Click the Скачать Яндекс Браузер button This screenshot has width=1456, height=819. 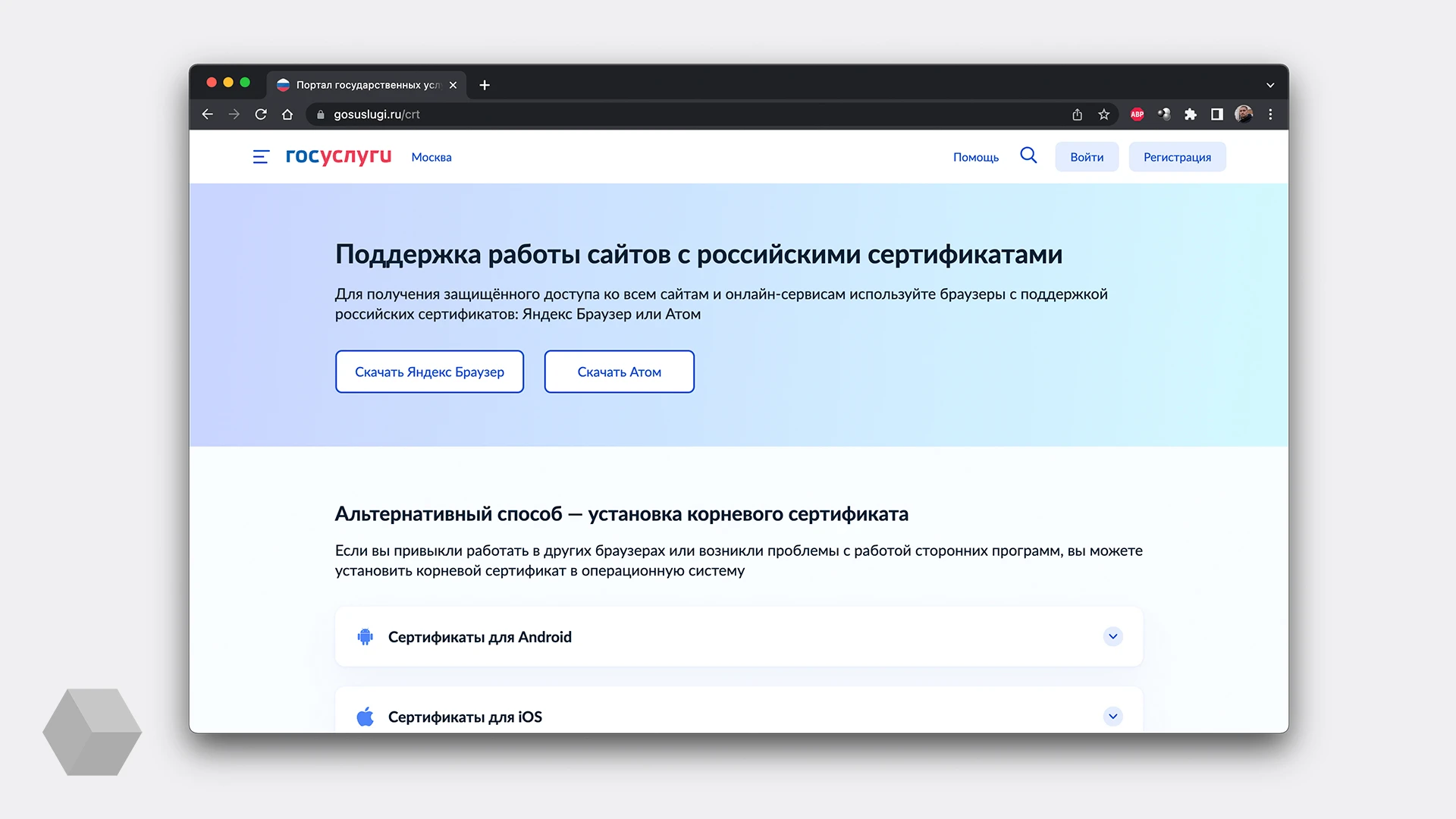(429, 372)
